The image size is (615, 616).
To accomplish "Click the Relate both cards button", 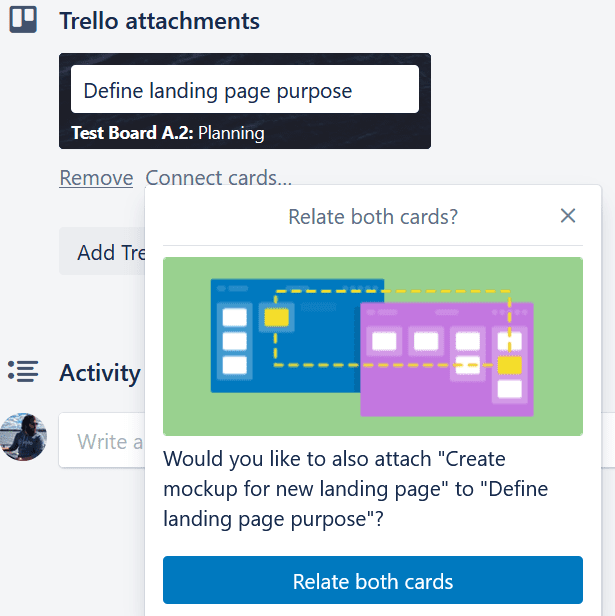I will click(x=373, y=580).
